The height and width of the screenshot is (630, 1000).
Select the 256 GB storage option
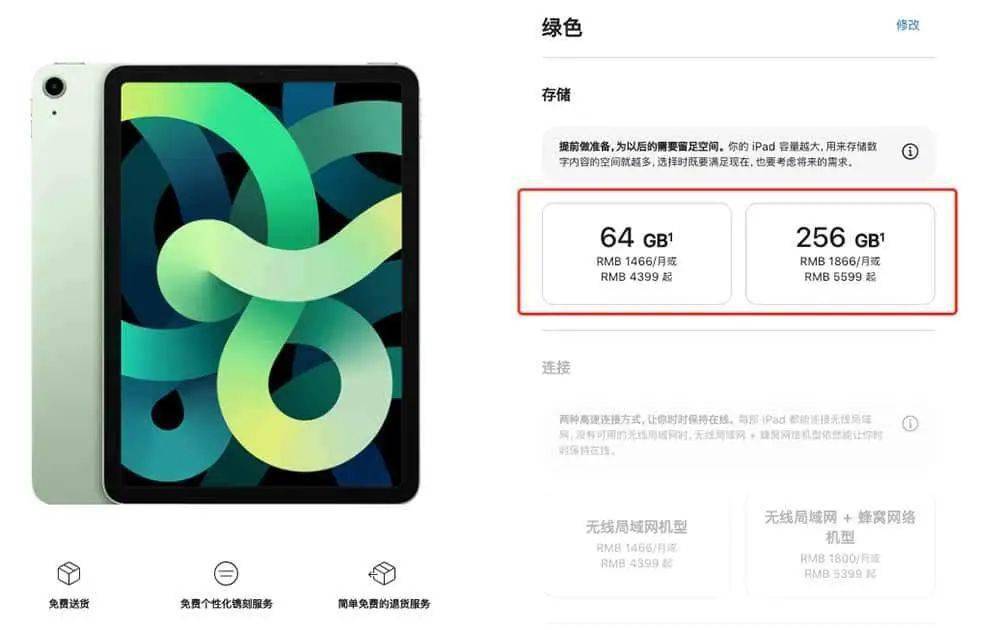[840, 254]
